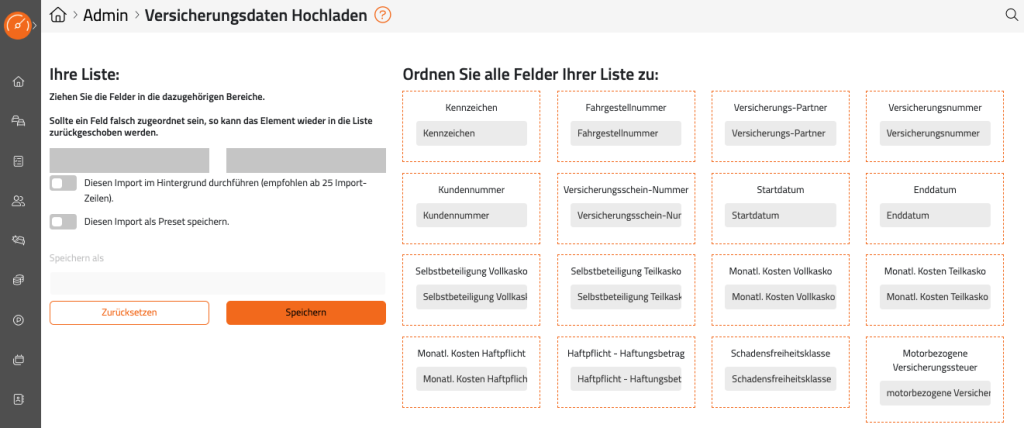Image resolution: width=1024 pixels, height=428 pixels.
Task: Open the circled P icon in sidebar
Action: [18, 320]
